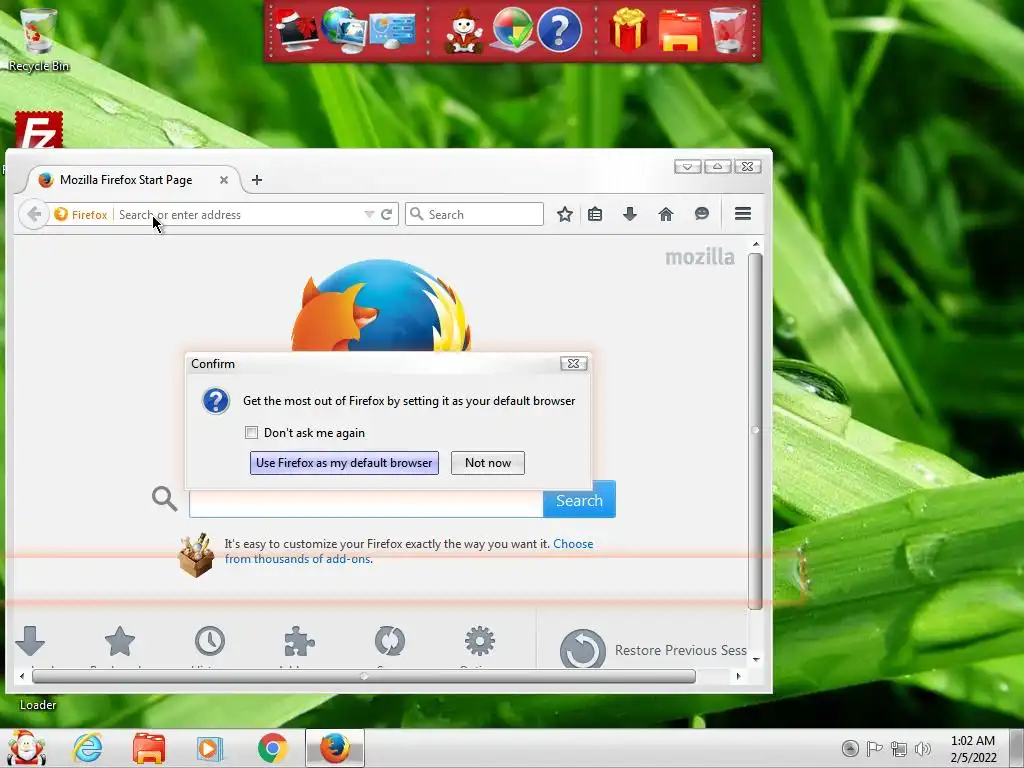
Task: Launch Internet Explorer from the taskbar
Action: [x=88, y=748]
